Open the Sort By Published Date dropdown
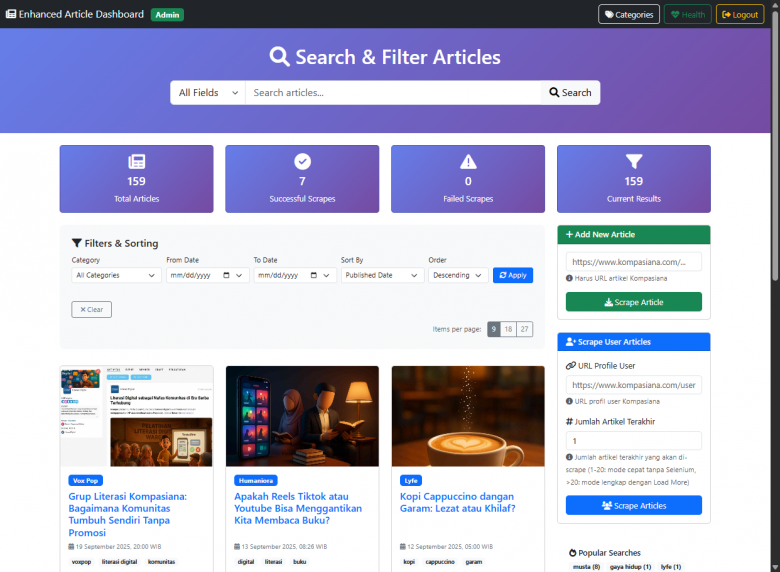The image size is (780, 572). pyautogui.click(x=382, y=275)
